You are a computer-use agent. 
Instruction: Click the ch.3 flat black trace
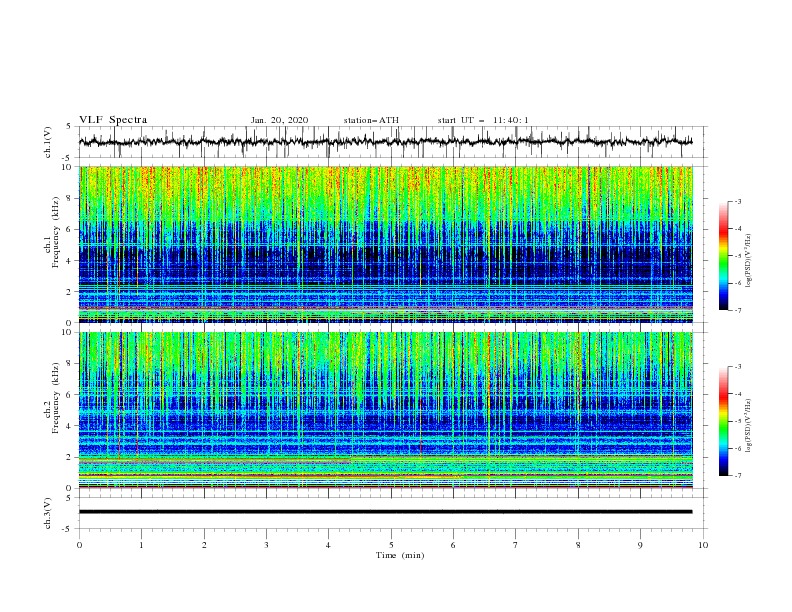(385, 512)
